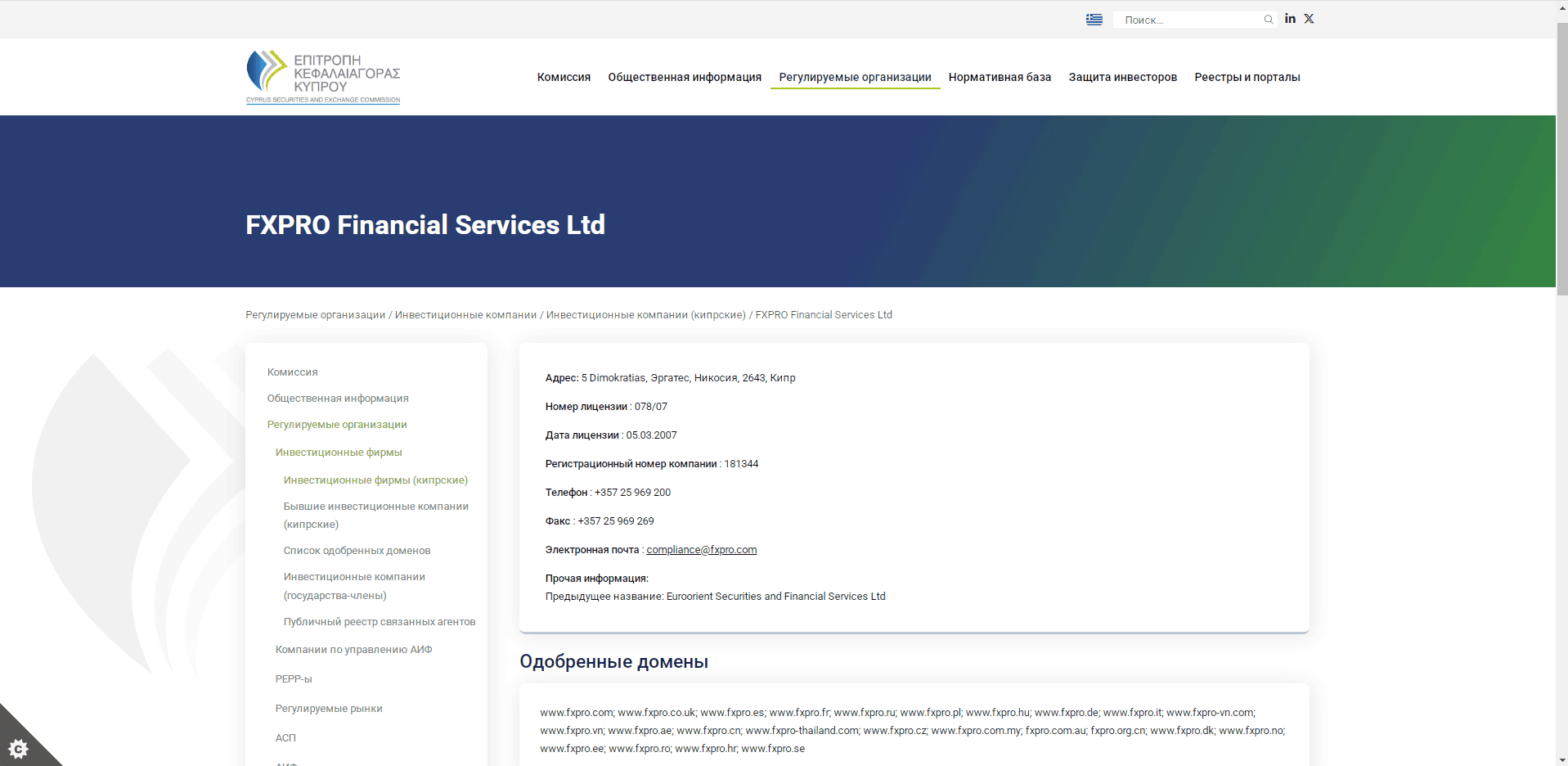Viewport: 1568px width, 766px height.
Task: Click the scrollbar down arrow
Action: click(1561, 760)
